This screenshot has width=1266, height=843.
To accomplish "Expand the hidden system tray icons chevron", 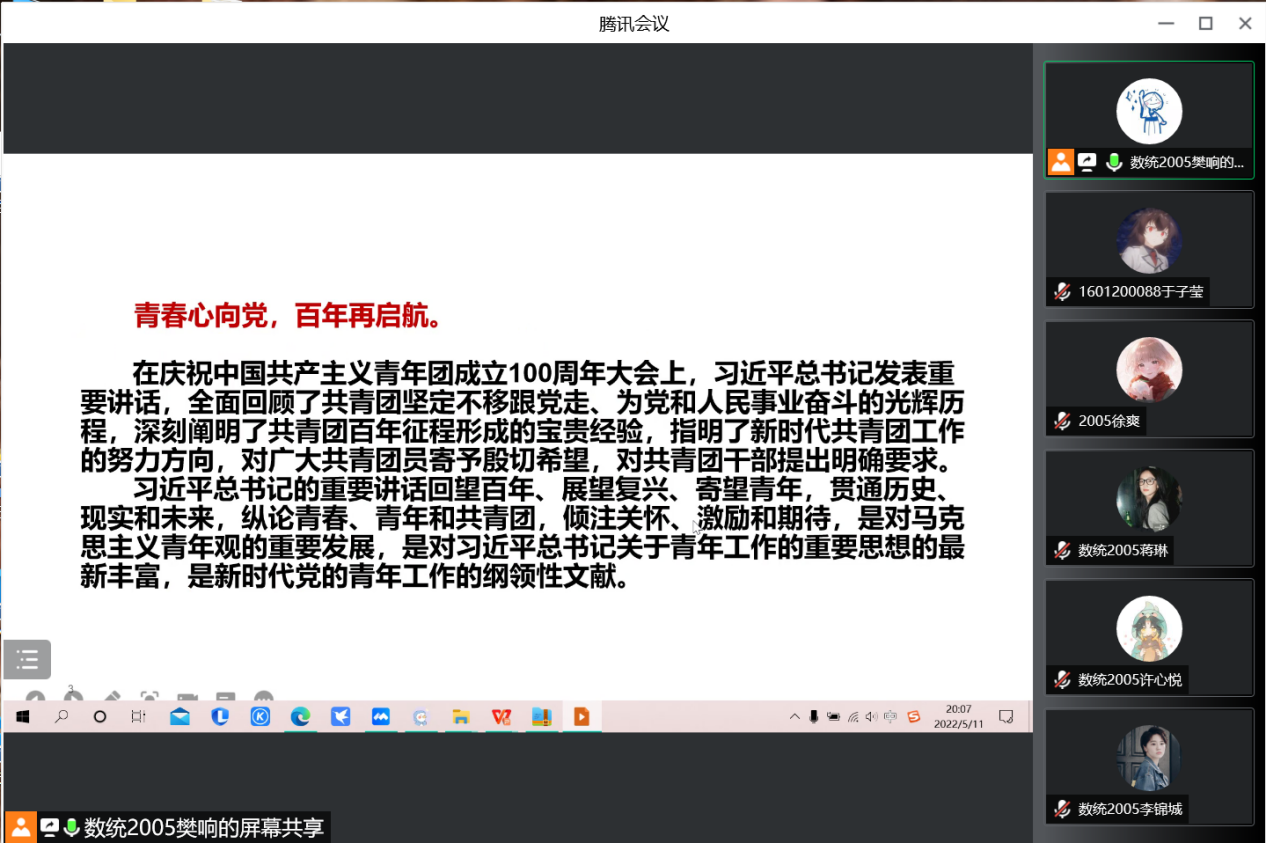I will tap(795, 716).
